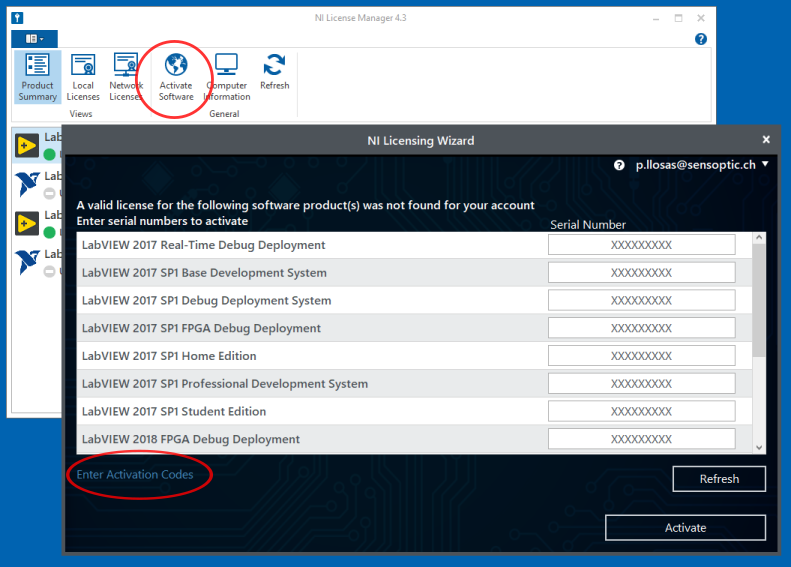This screenshot has height=567, width=791.
Task: Click the Activate Software globe icon
Action: pyautogui.click(x=176, y=65)
